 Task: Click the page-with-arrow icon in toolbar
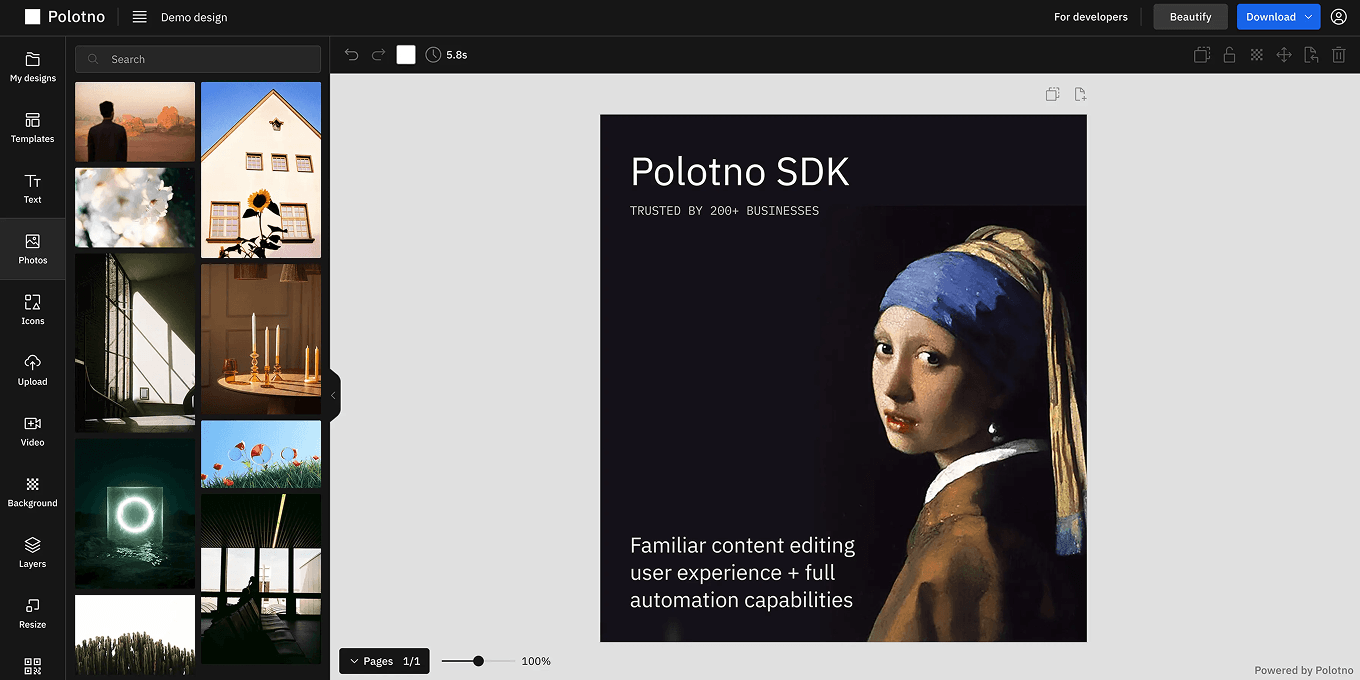pos(1311,55)
